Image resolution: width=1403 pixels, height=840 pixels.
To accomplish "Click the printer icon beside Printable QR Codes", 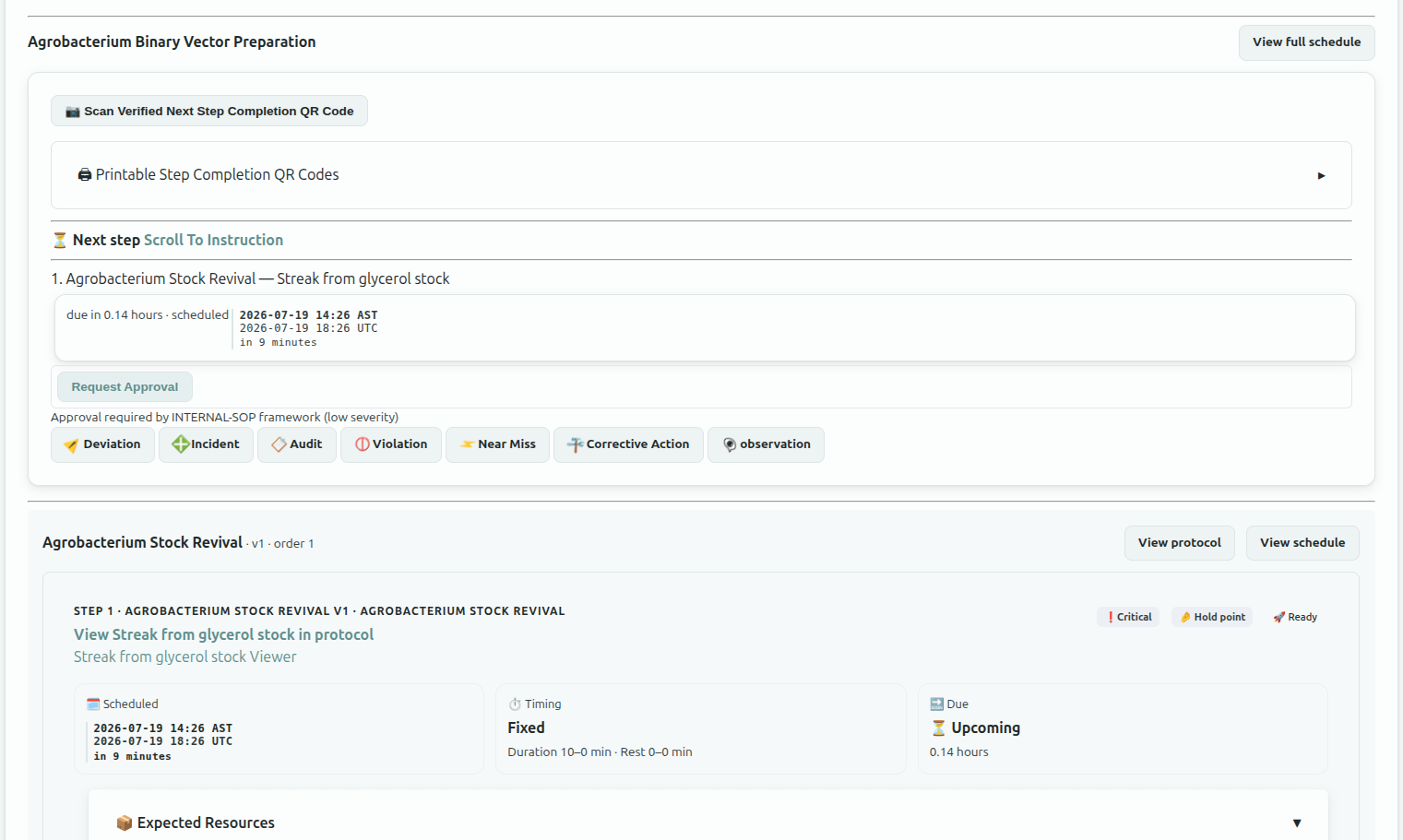I will [85, 174].
